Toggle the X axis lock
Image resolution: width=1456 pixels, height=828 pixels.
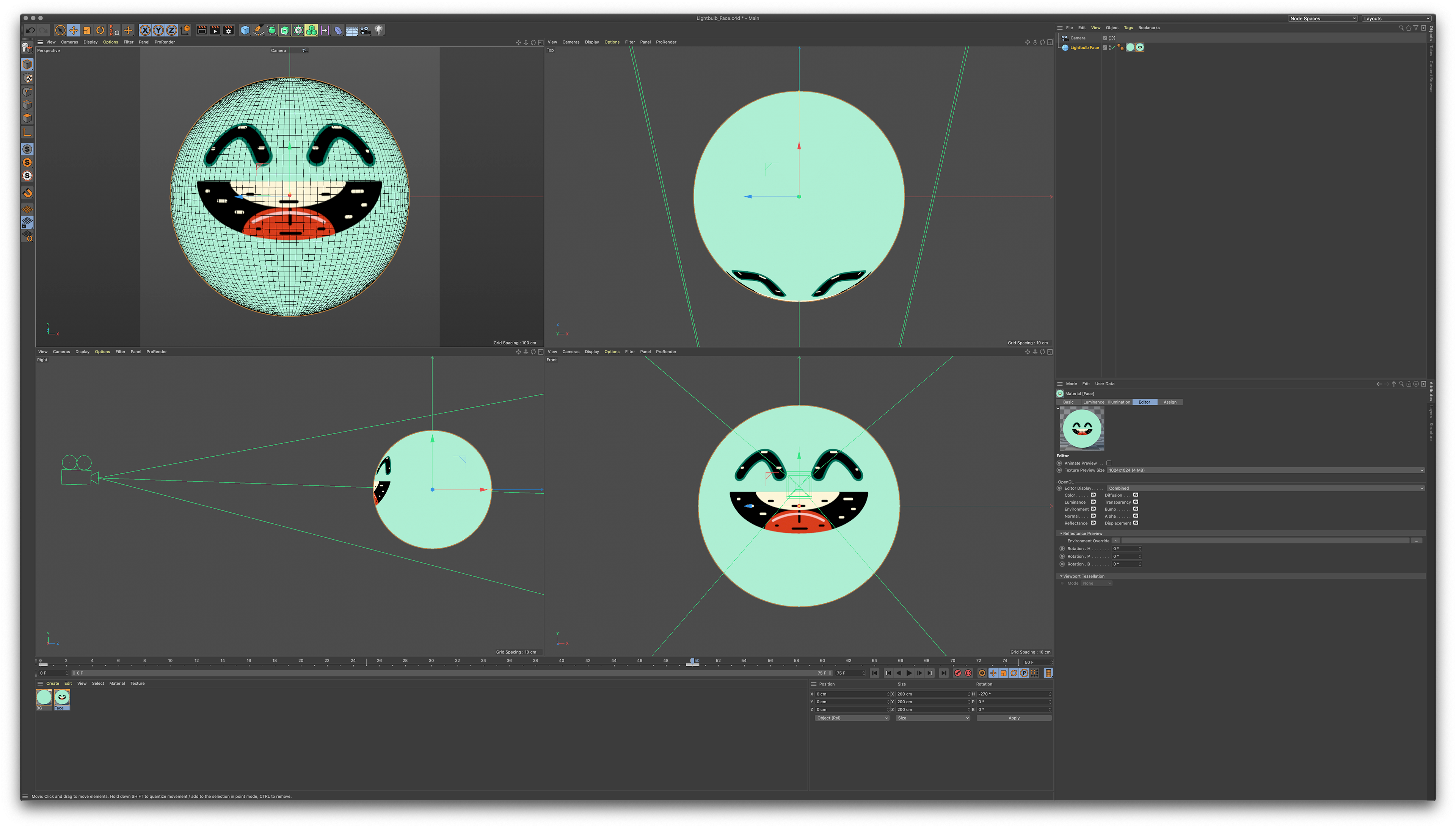pos(145,30)
